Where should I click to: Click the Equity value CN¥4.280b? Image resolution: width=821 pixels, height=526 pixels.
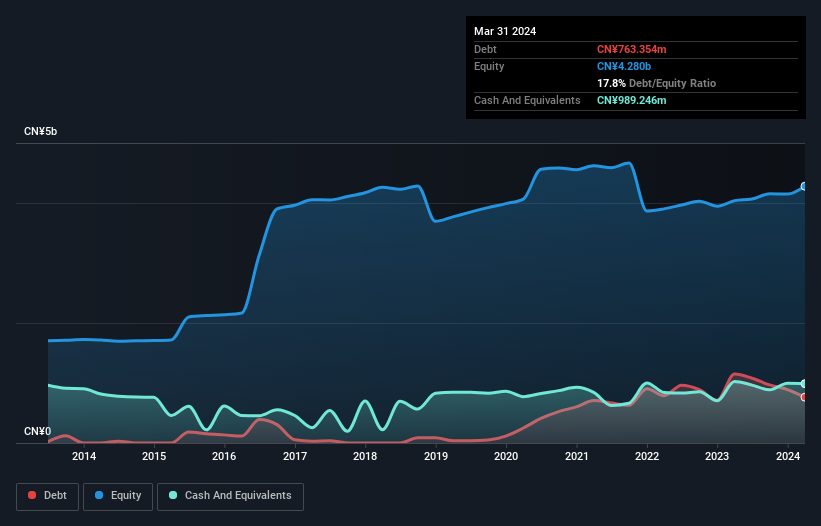coord(626,66)
